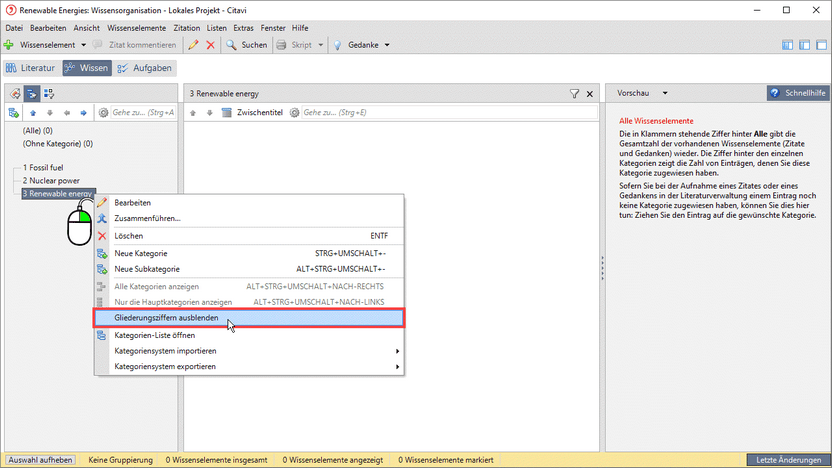Click Auswahl aufheben in status bar
The image size is (832, 468).
[x=40, y=460]
